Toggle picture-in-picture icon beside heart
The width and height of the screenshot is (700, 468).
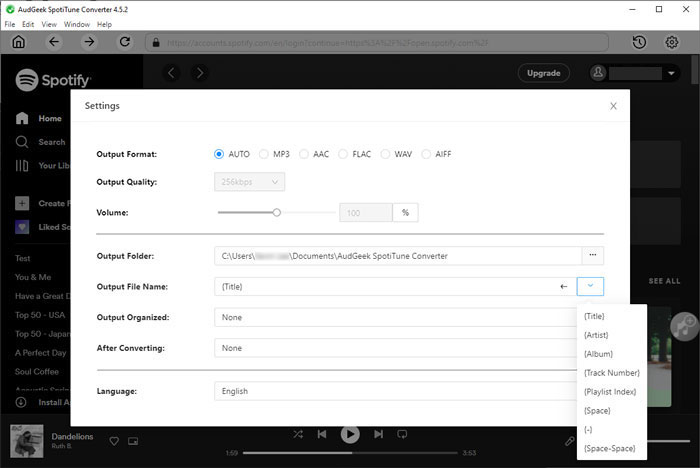click(133, 441)
